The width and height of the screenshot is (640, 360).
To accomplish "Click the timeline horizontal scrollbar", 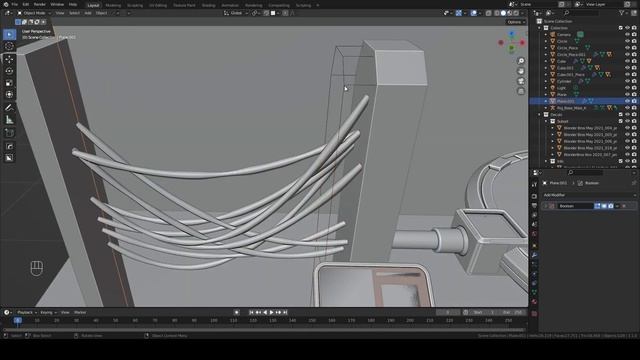I will (x=264, y=330).
